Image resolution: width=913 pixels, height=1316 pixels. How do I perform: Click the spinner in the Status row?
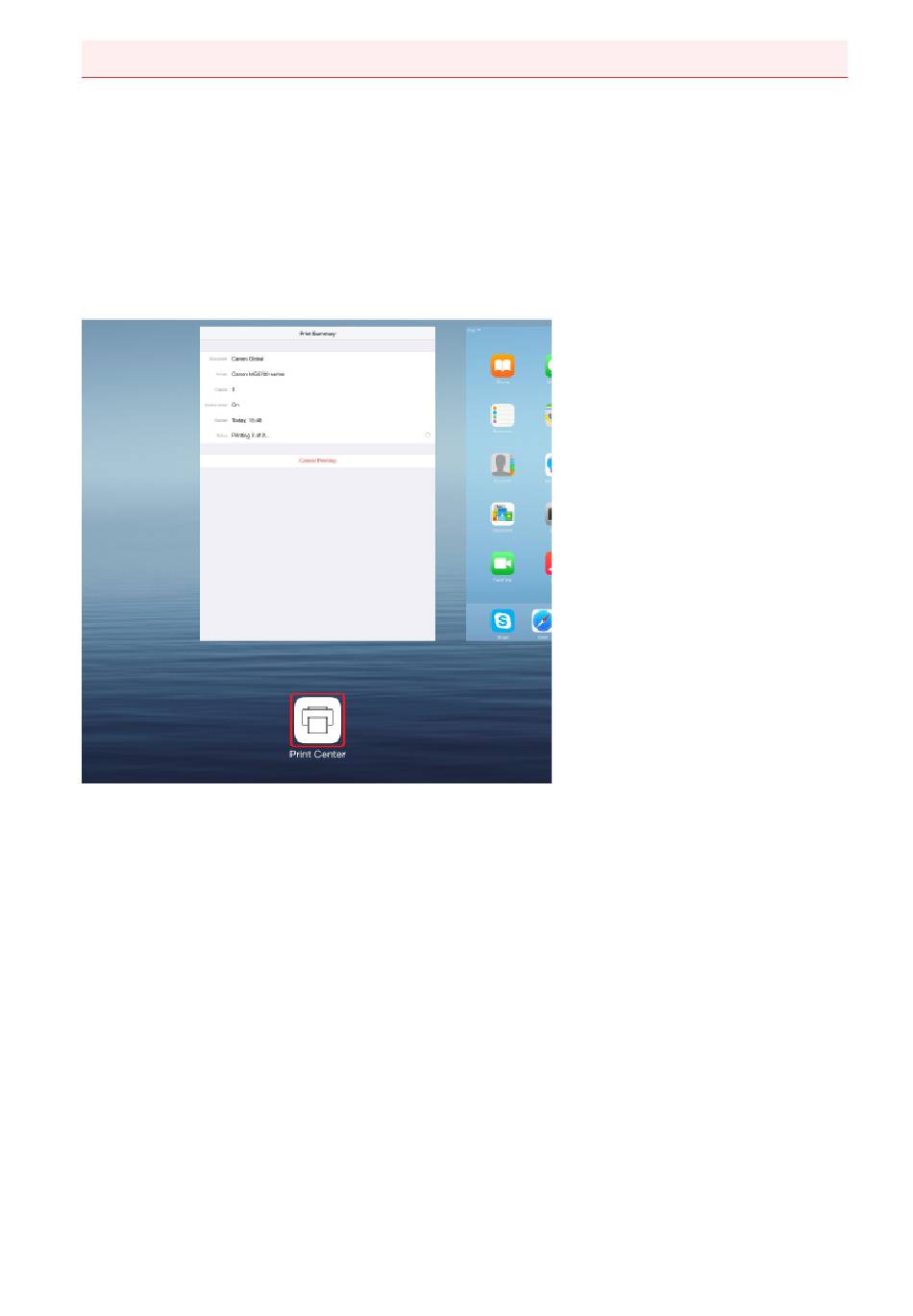[428, 435]
